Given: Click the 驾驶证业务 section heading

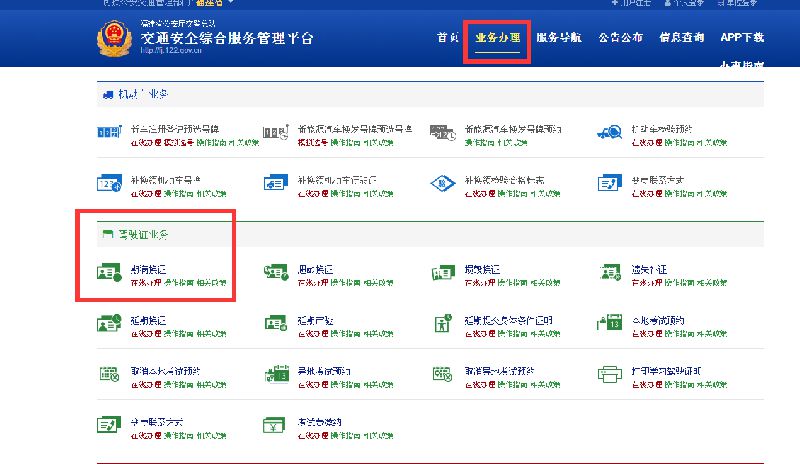Looking at the screenshot, I should coord(143,234).
